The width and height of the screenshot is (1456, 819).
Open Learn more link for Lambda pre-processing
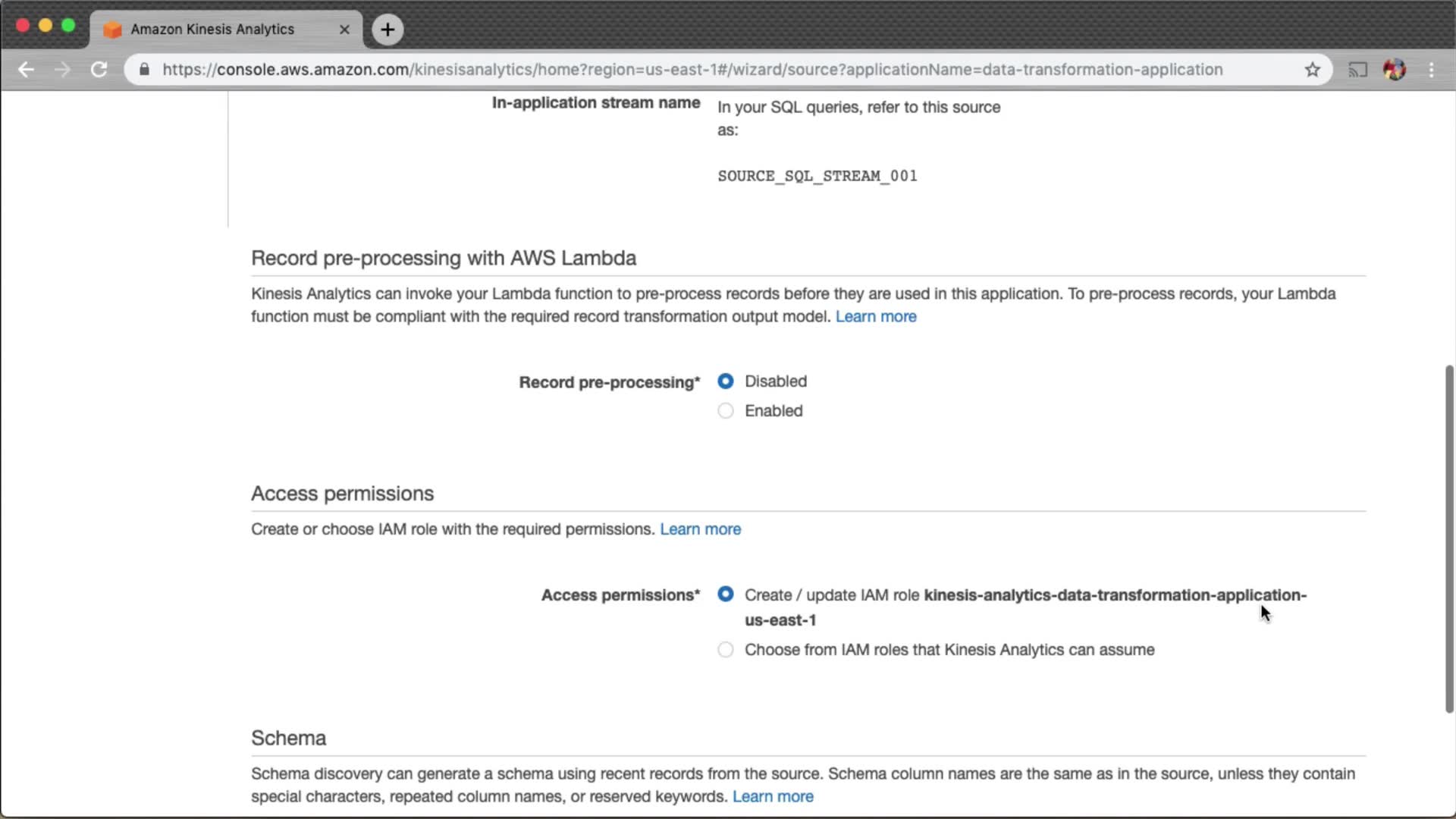pyautogui.click(x=875, y=317)
